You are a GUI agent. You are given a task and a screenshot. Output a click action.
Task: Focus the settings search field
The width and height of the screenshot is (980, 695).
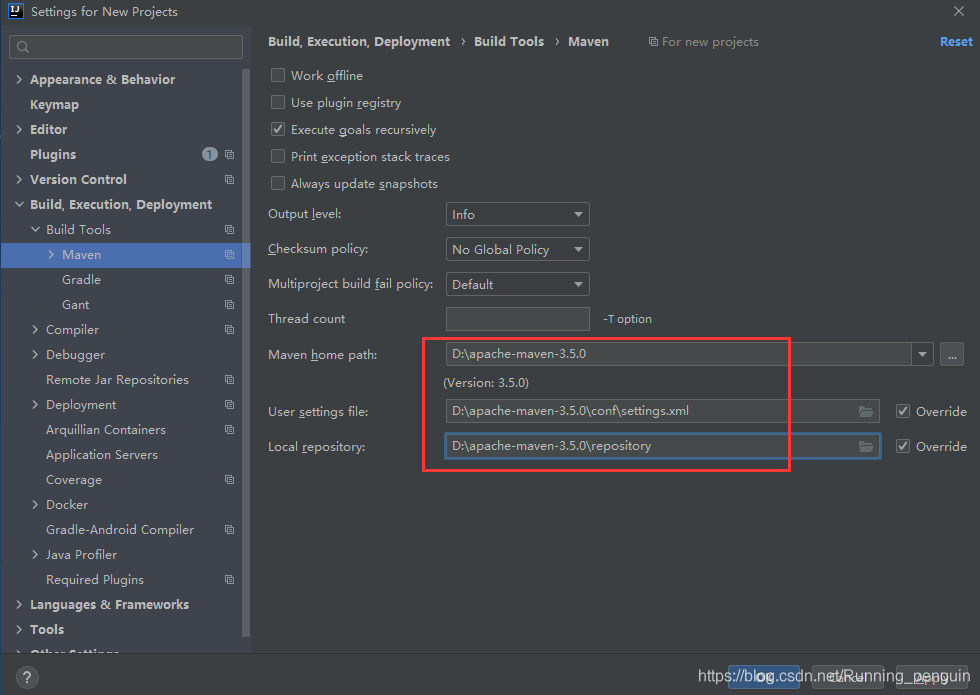point(126,47)
